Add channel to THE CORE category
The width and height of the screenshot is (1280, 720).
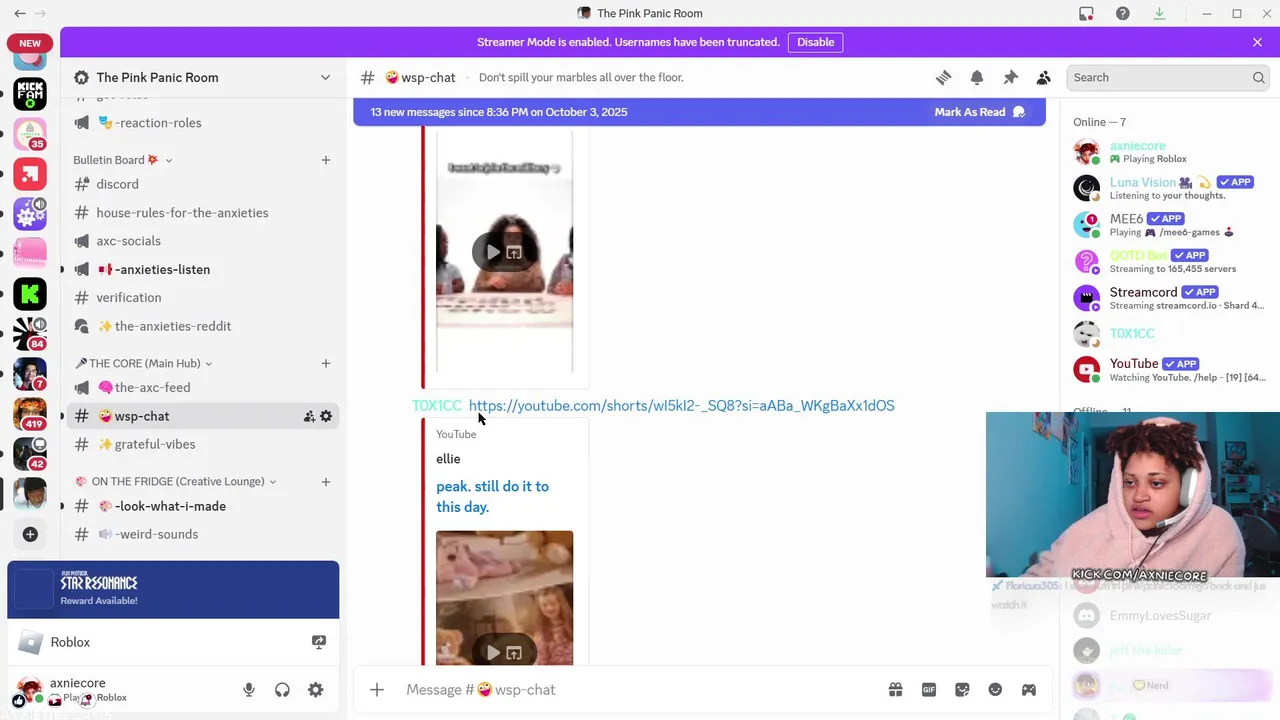[x=325, y=363]
